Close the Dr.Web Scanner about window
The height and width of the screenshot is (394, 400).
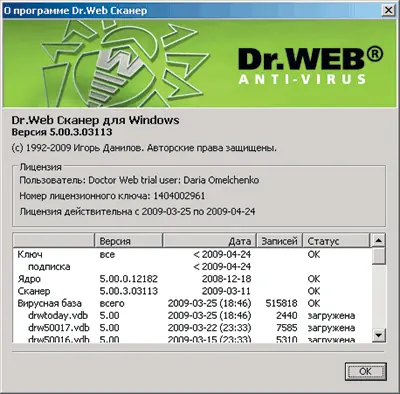coord(388,10)
